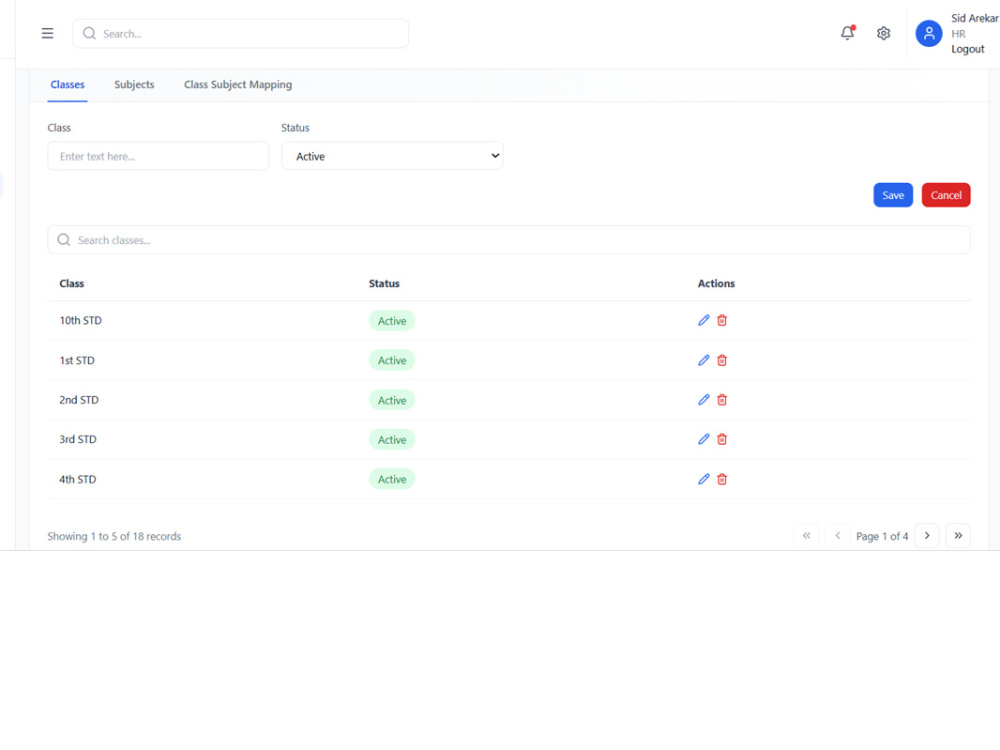Open the hamburger sidebar menu
The width and height of the screenshot is (1000, 750).
point(47,33)
